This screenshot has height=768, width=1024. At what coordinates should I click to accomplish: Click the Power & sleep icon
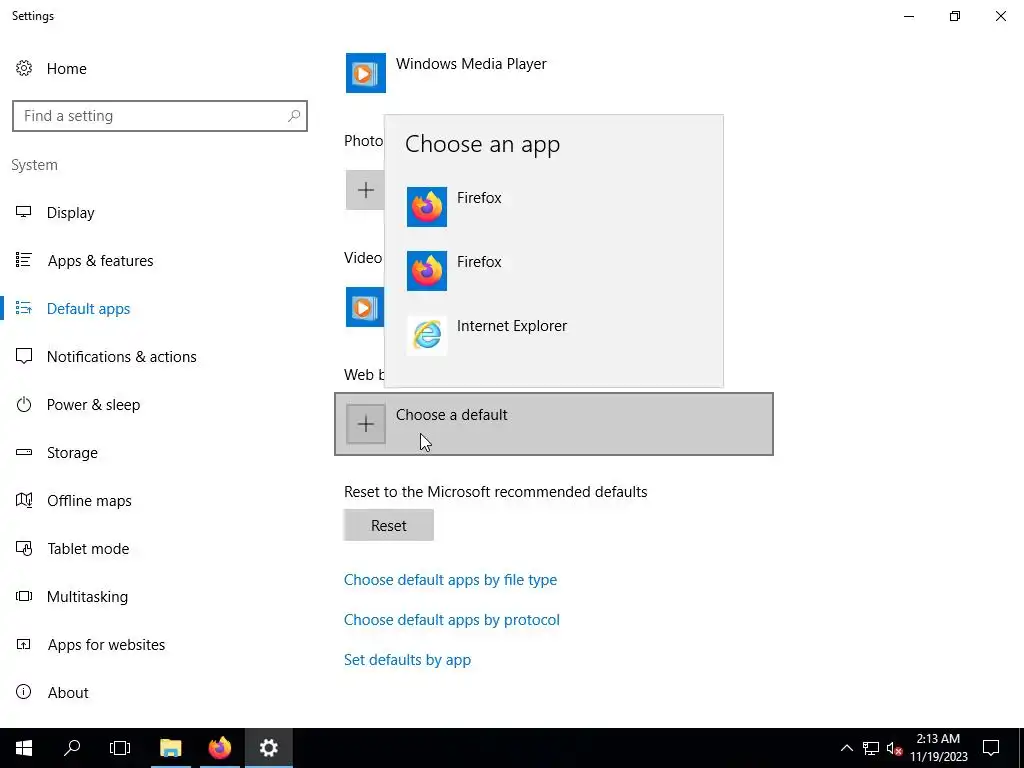24,404
